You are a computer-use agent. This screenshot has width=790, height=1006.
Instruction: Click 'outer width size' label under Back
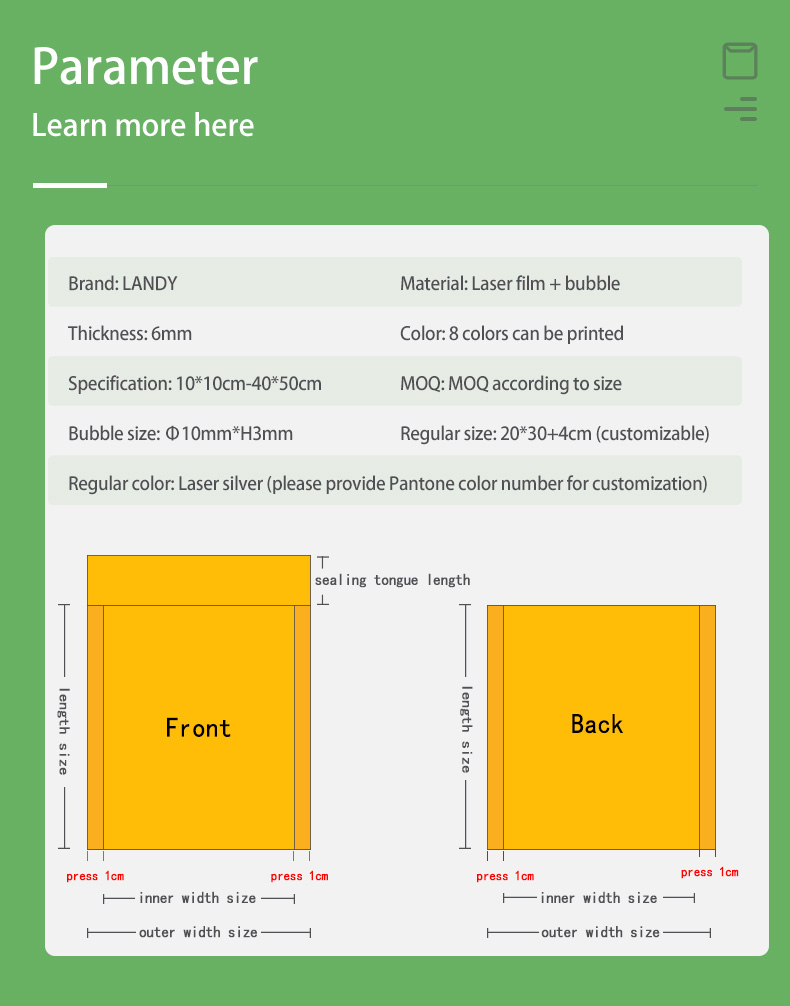pos(600,932)
